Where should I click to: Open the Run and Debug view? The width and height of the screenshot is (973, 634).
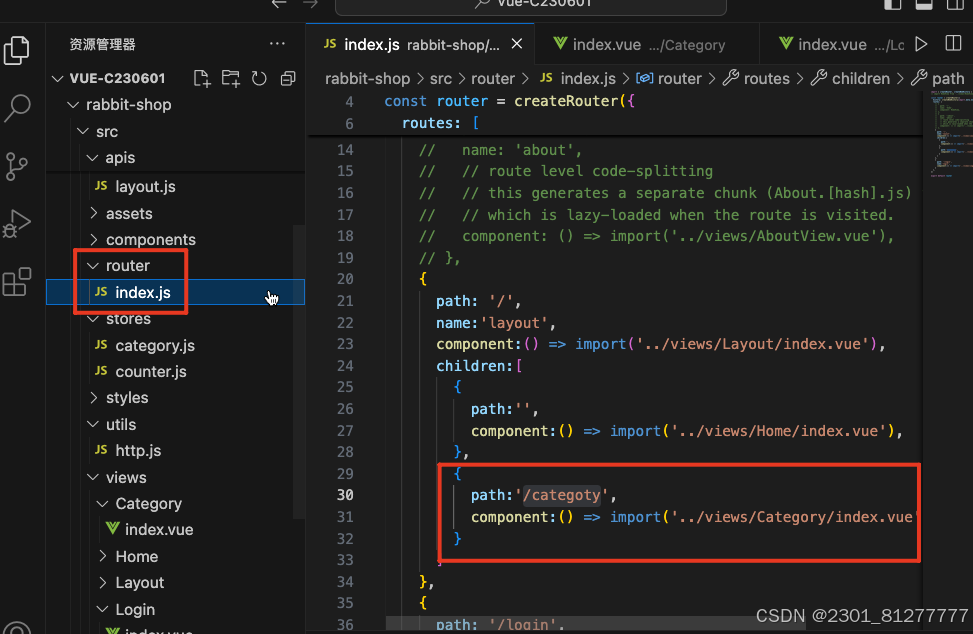tap(17, 224)
